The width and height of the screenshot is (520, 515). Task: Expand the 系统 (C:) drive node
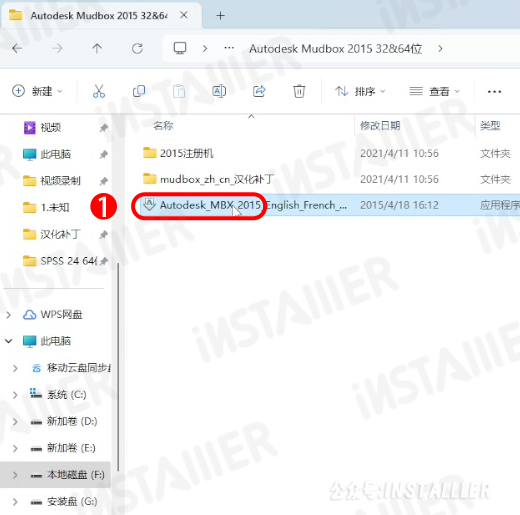pos(15,395)
